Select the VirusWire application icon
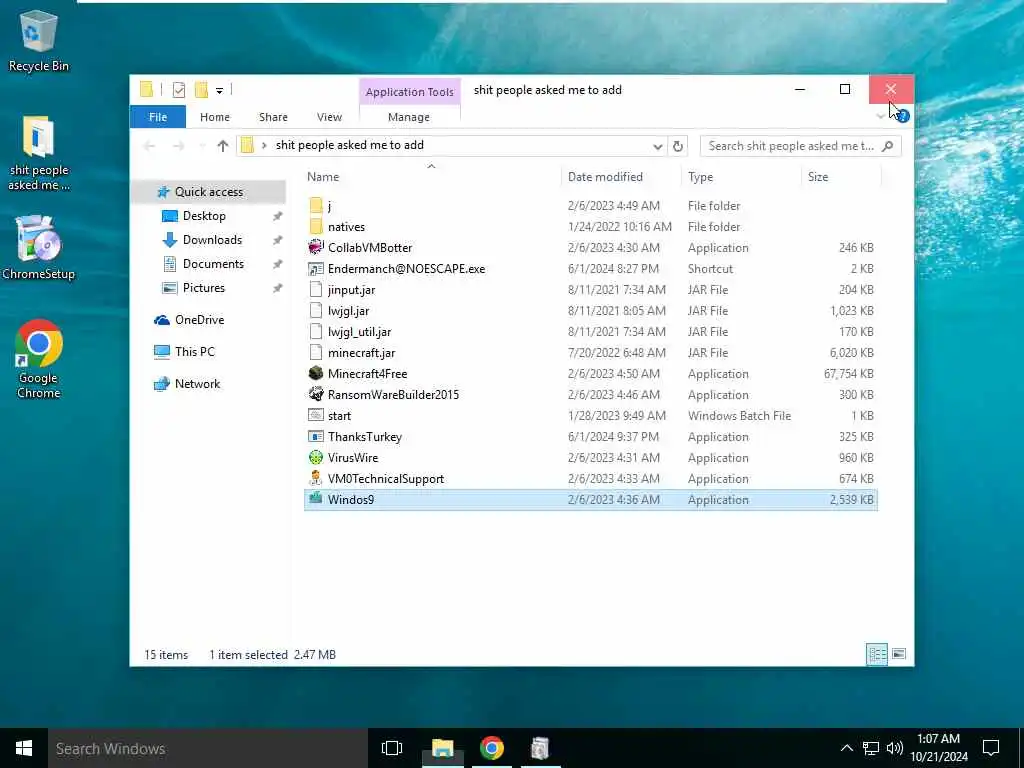 [315, 457]
